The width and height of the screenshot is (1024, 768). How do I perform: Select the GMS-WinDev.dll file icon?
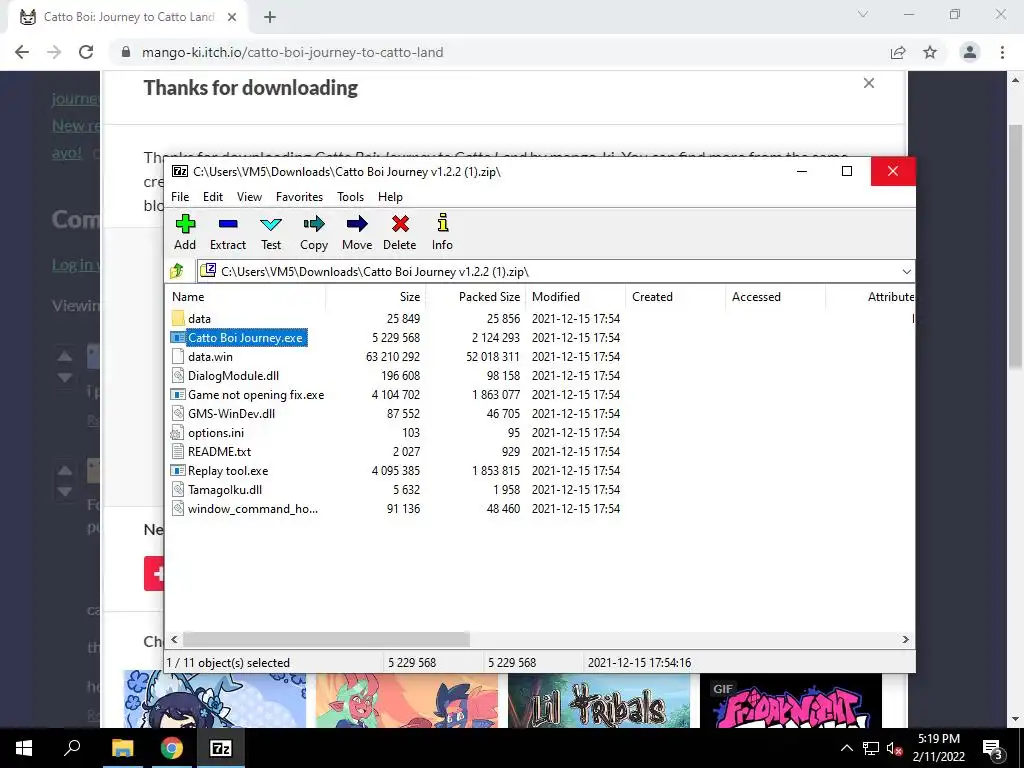coord(178,413)
